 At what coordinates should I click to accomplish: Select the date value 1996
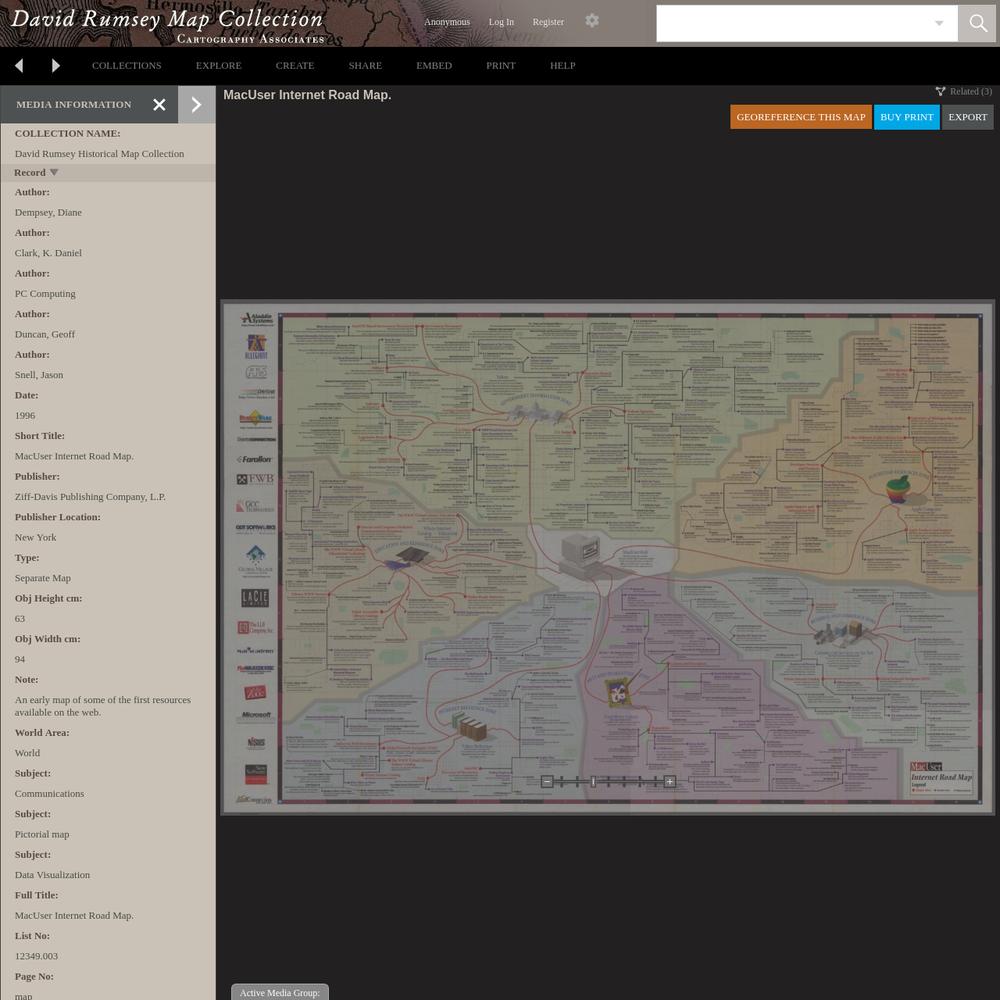click(x=25, y=416)
